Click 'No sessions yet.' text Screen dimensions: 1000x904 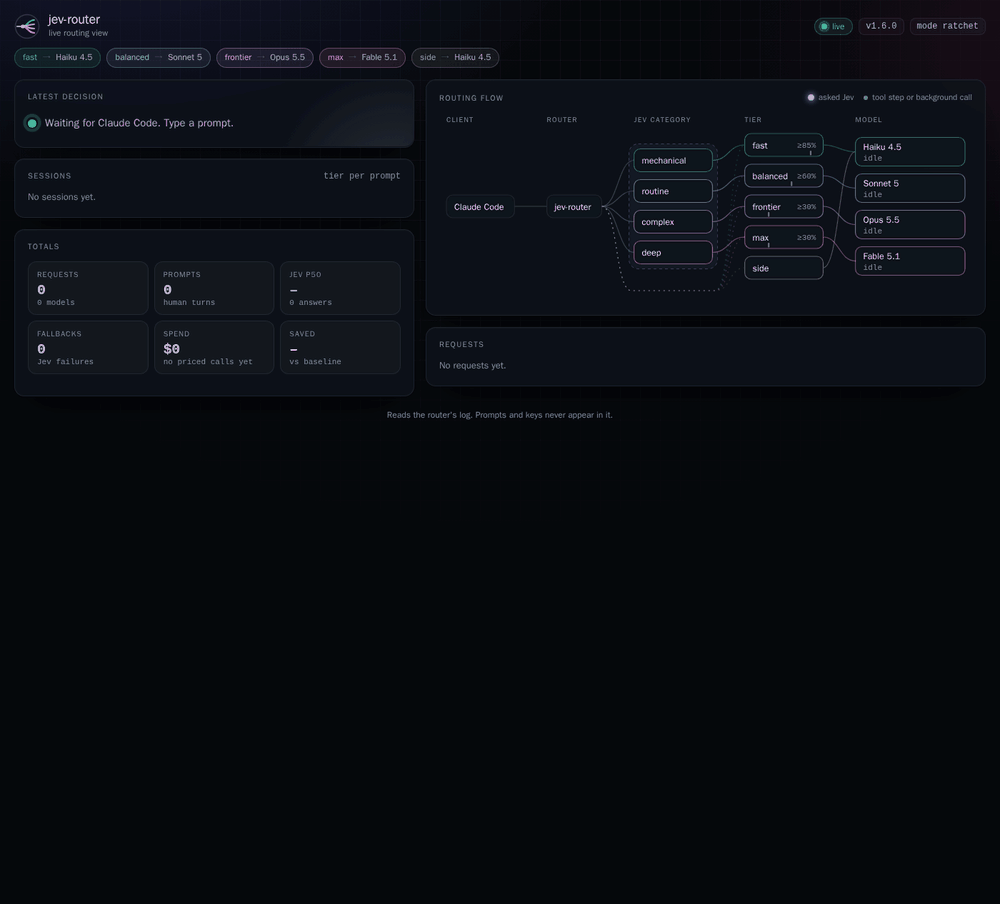tap(61, 197)
